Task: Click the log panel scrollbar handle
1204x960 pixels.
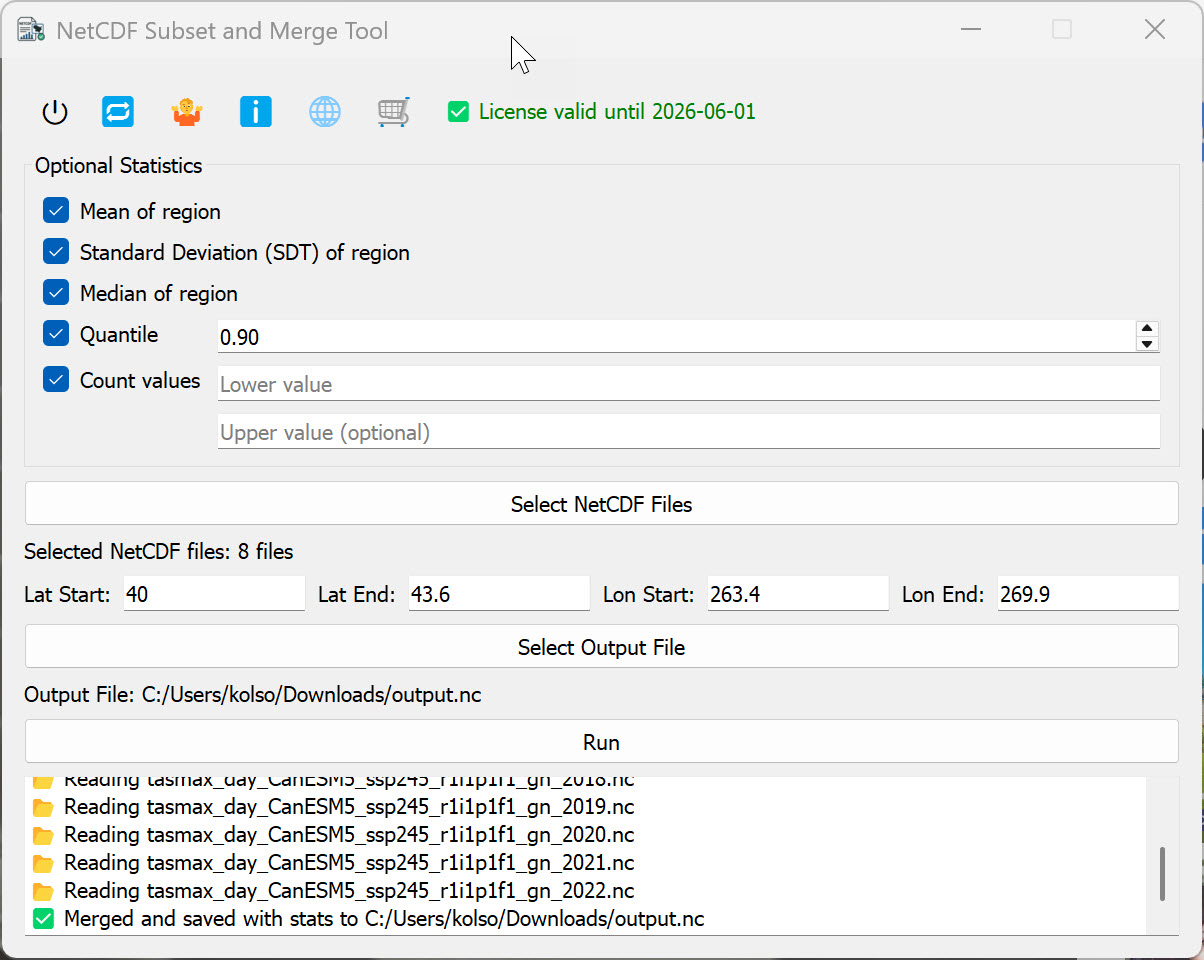Action: 1161,873
